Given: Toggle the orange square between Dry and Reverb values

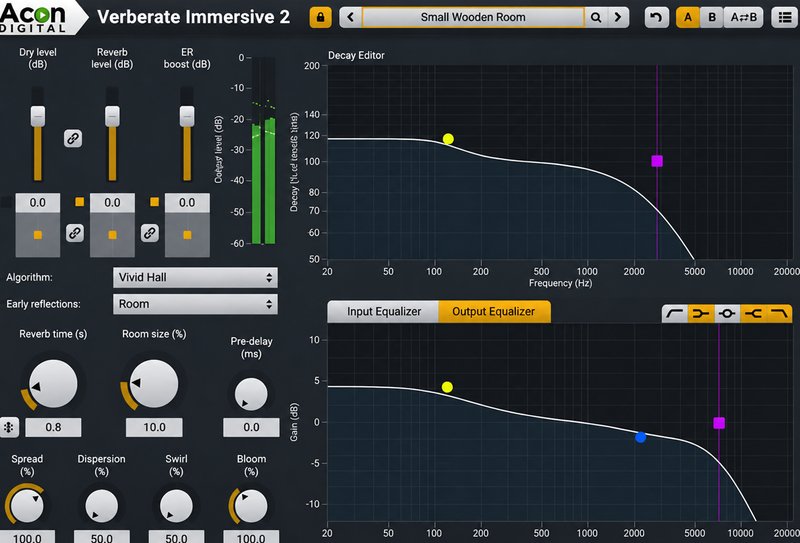Looking at the screenshot, I should coord(80,202).
